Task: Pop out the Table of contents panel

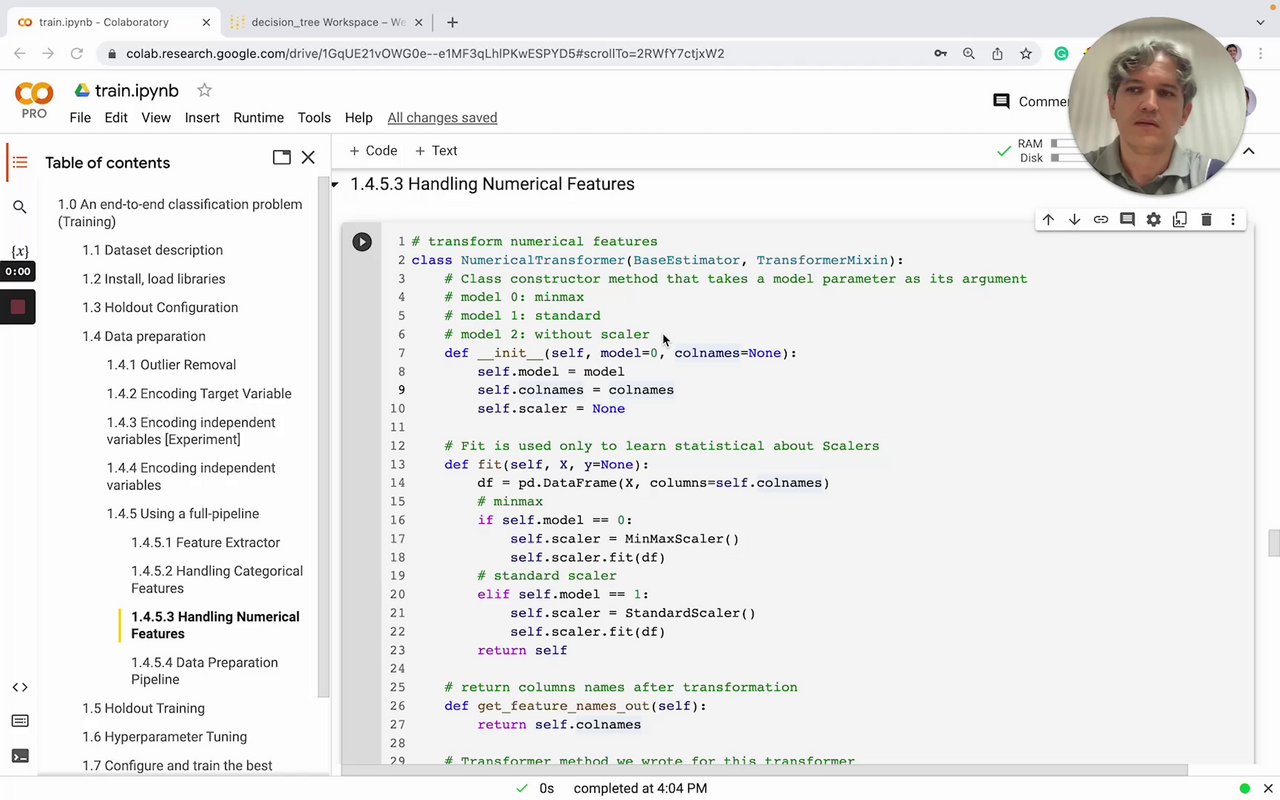Action: [x=282, y=158]
